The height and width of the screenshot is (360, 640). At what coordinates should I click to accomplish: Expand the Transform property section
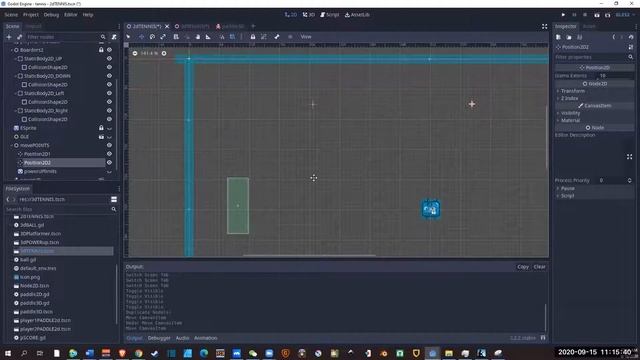point(594,91)
